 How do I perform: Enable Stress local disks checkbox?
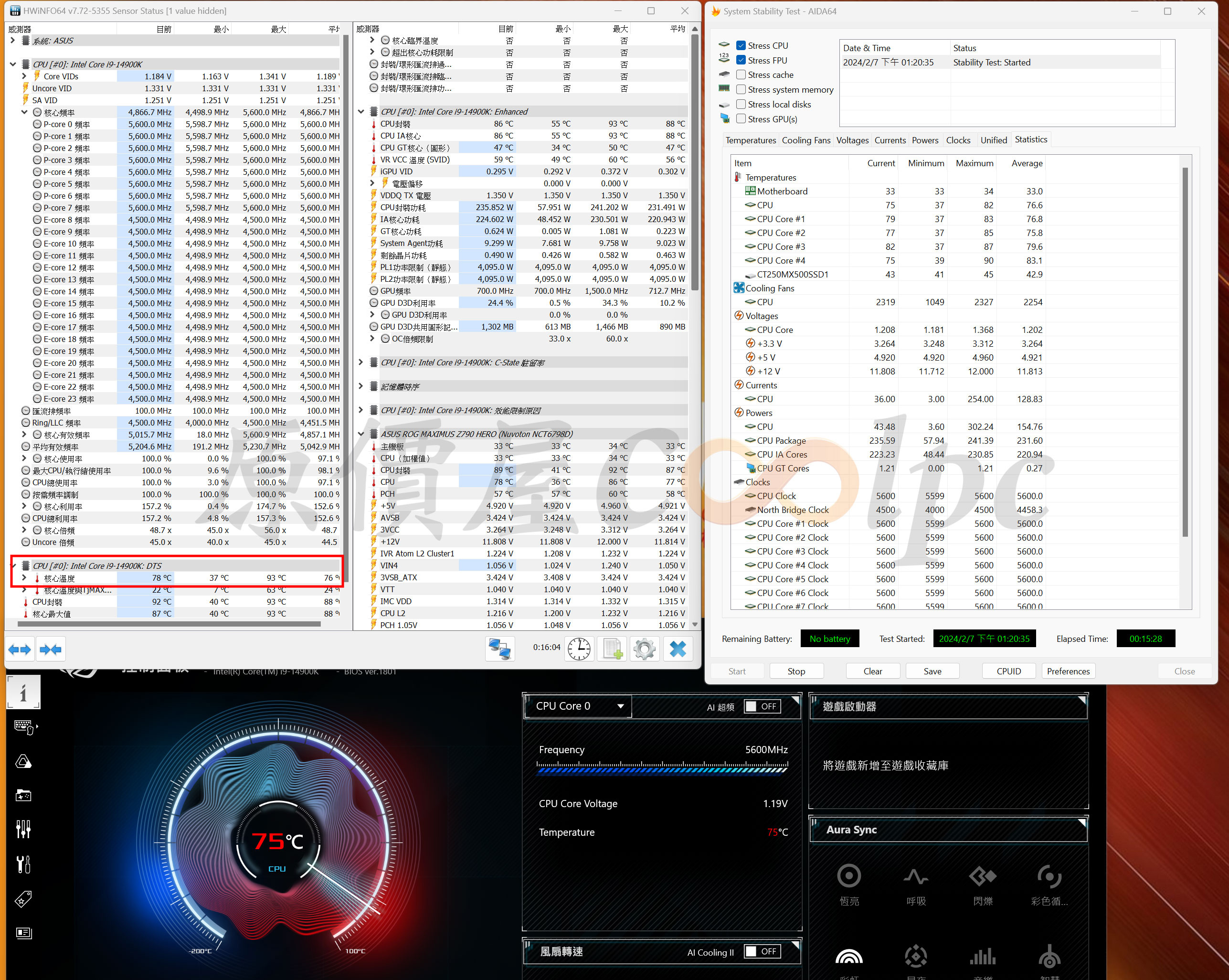741,104
